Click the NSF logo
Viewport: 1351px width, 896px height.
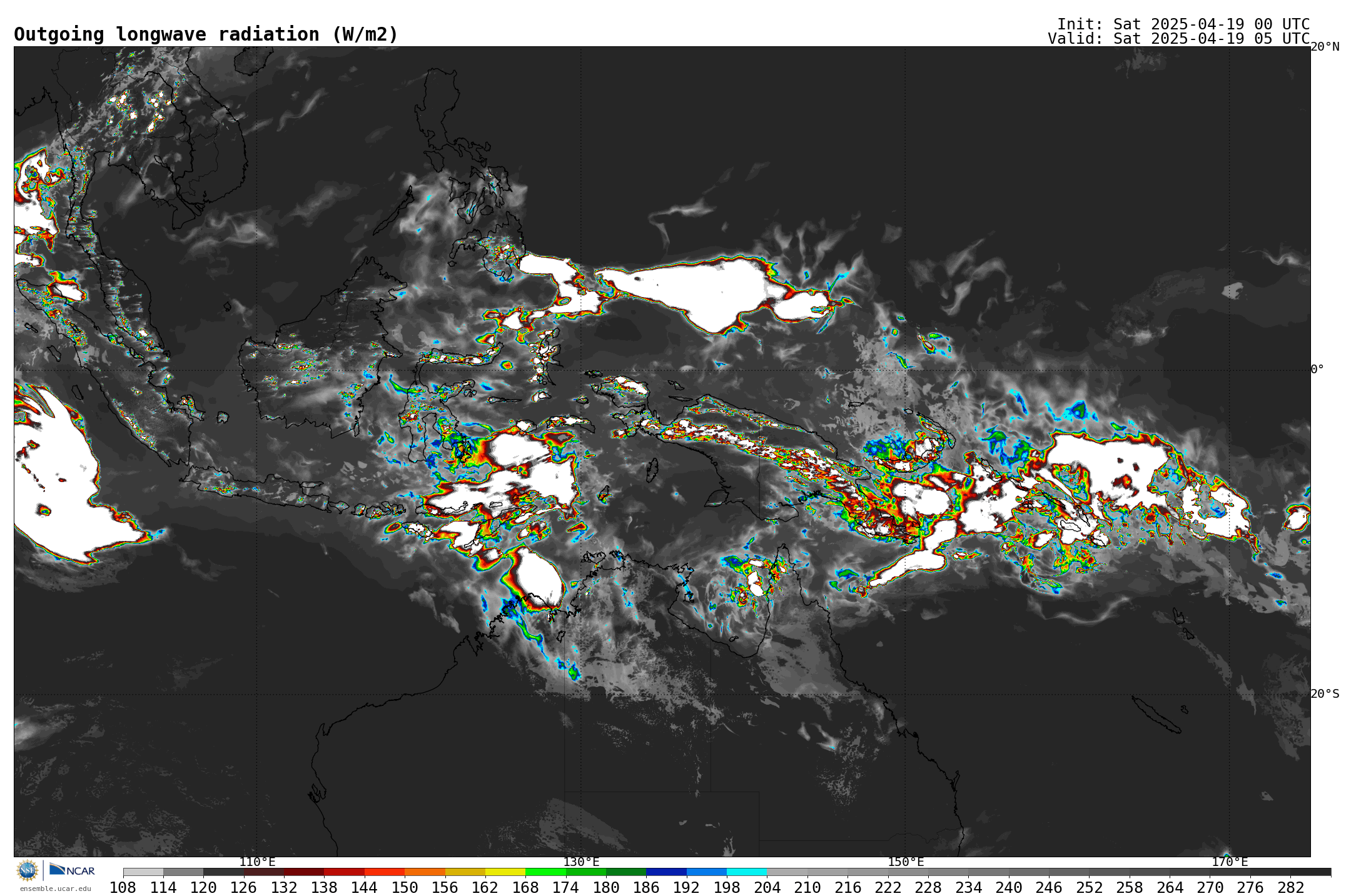click(28, 870)
